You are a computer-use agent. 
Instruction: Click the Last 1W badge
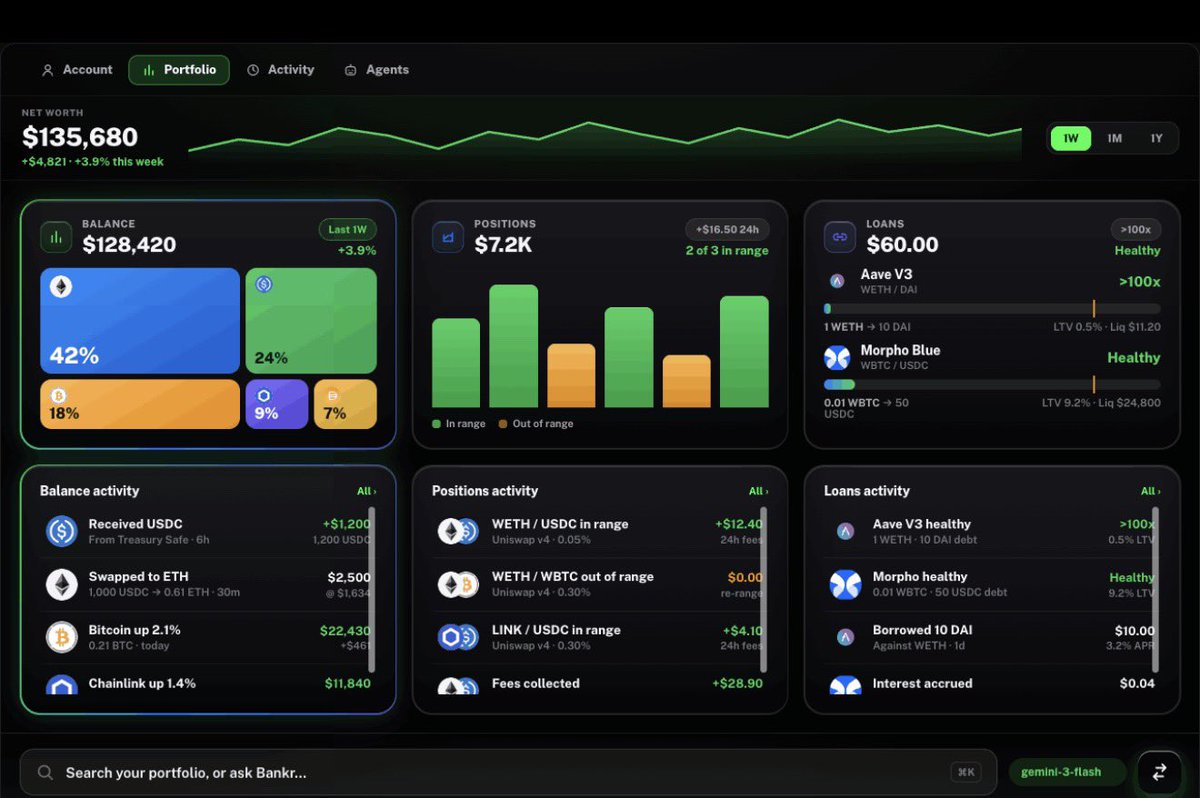(x=348, y=229)
